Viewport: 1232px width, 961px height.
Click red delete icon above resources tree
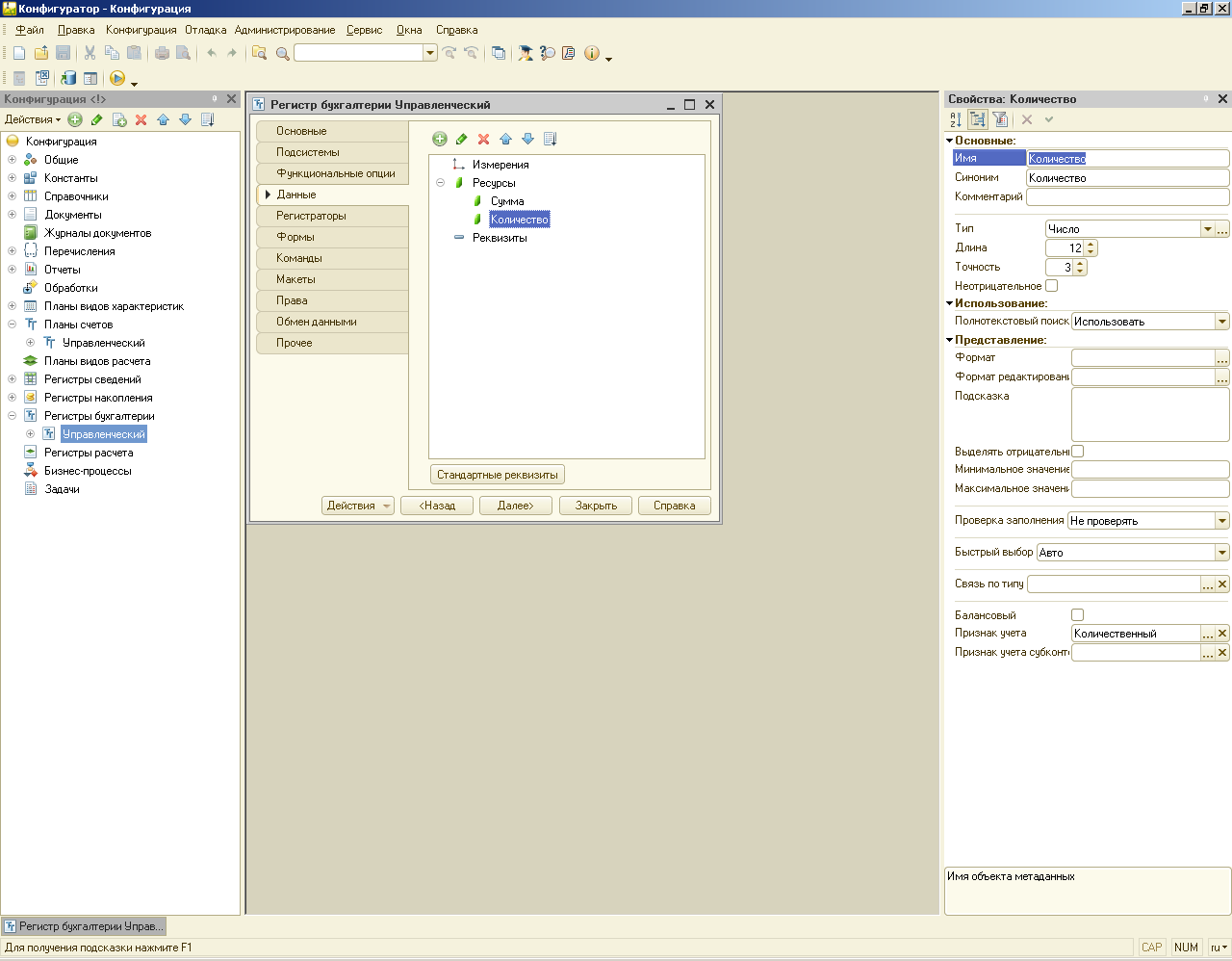tap(483, 139)
